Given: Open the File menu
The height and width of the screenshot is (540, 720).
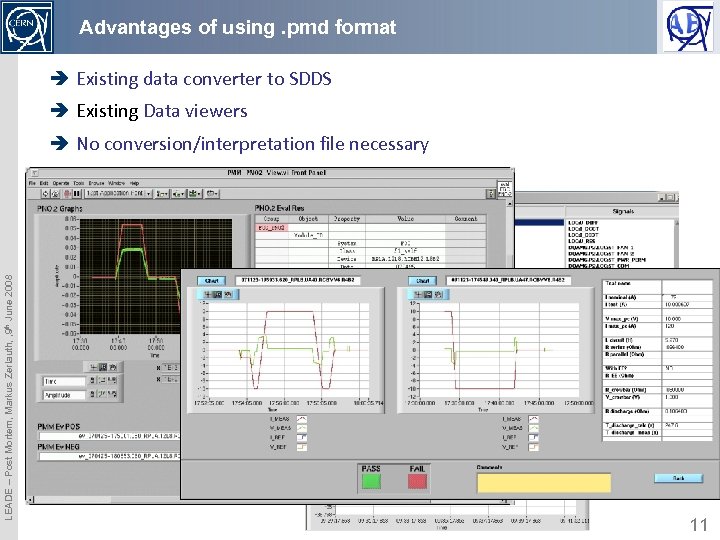Looking at the screenshot, I should tap(32, 183).
